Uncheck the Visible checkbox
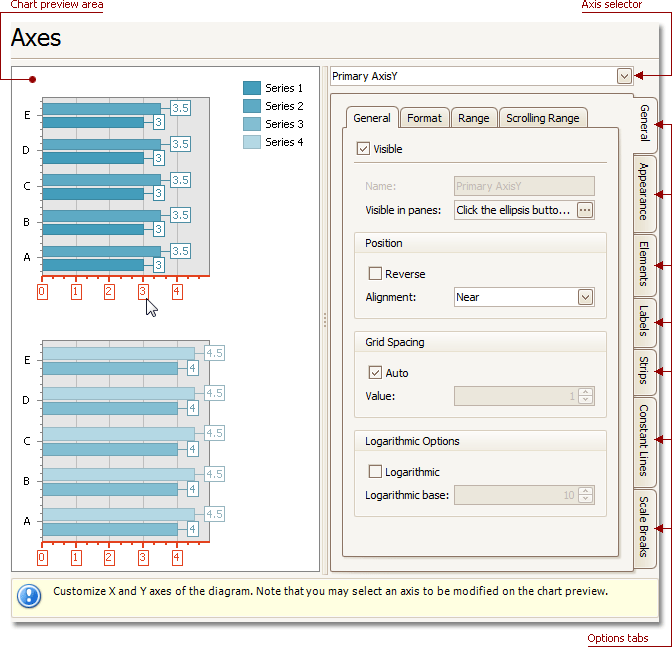Screen dimensions: 672x647 point(363,149)
